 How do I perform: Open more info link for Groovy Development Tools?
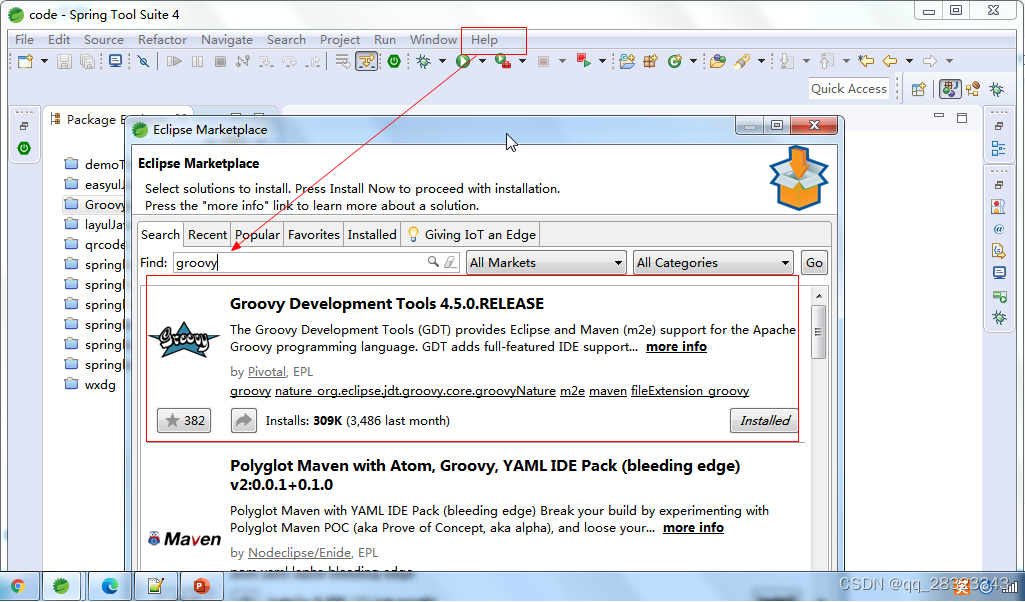pos(676,347)
